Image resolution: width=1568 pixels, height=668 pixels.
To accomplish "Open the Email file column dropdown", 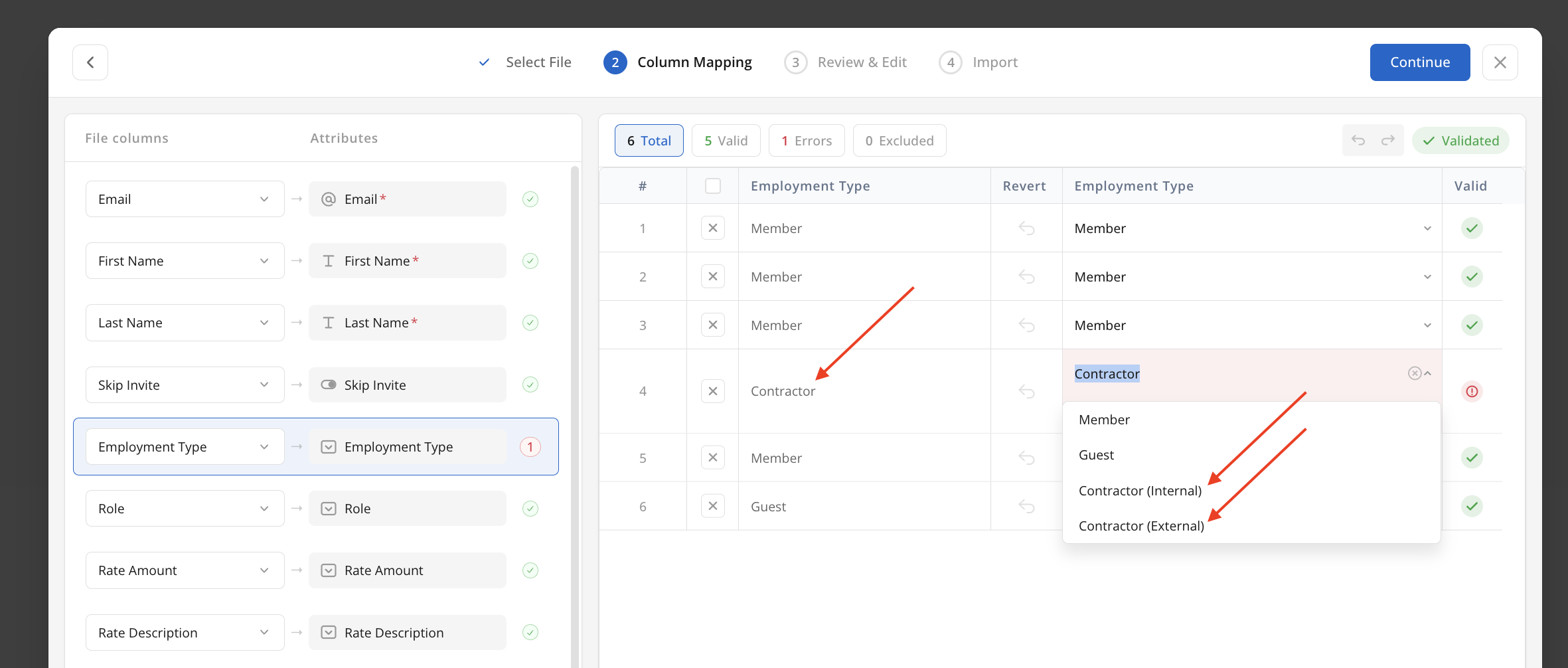I will tap(185, 199).
